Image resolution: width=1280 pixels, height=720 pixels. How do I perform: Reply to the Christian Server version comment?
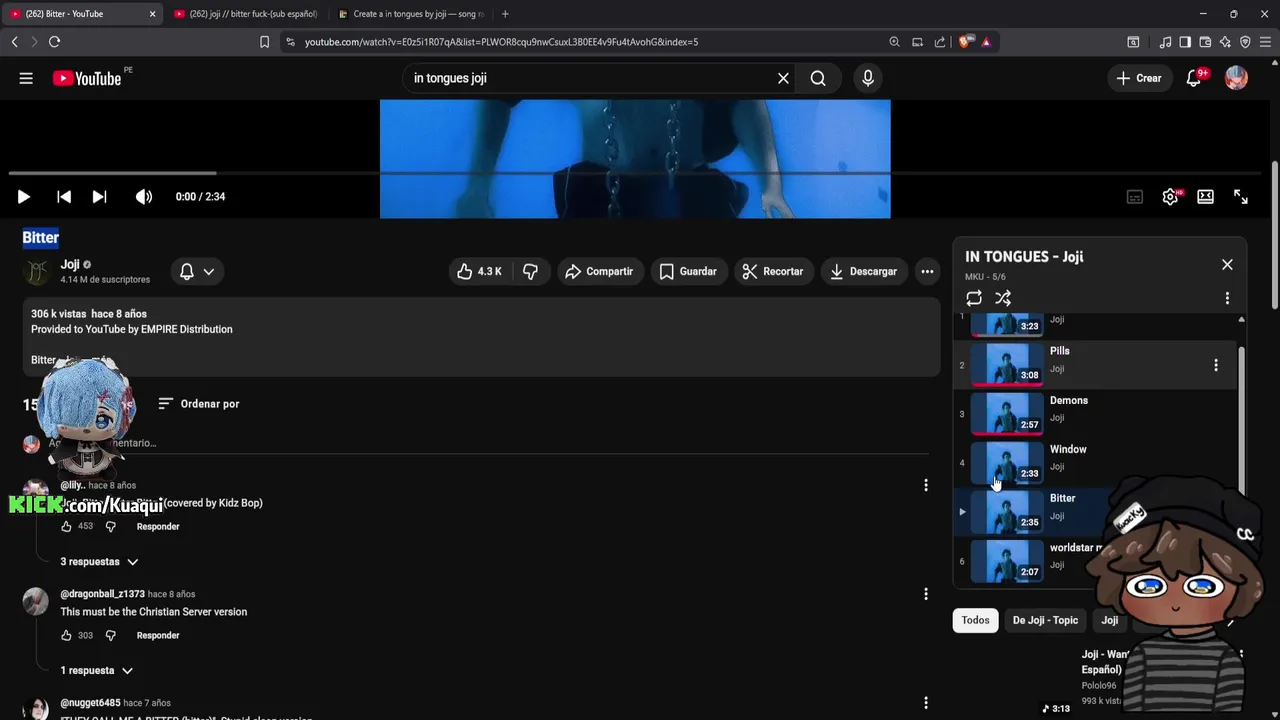[158, 636]
